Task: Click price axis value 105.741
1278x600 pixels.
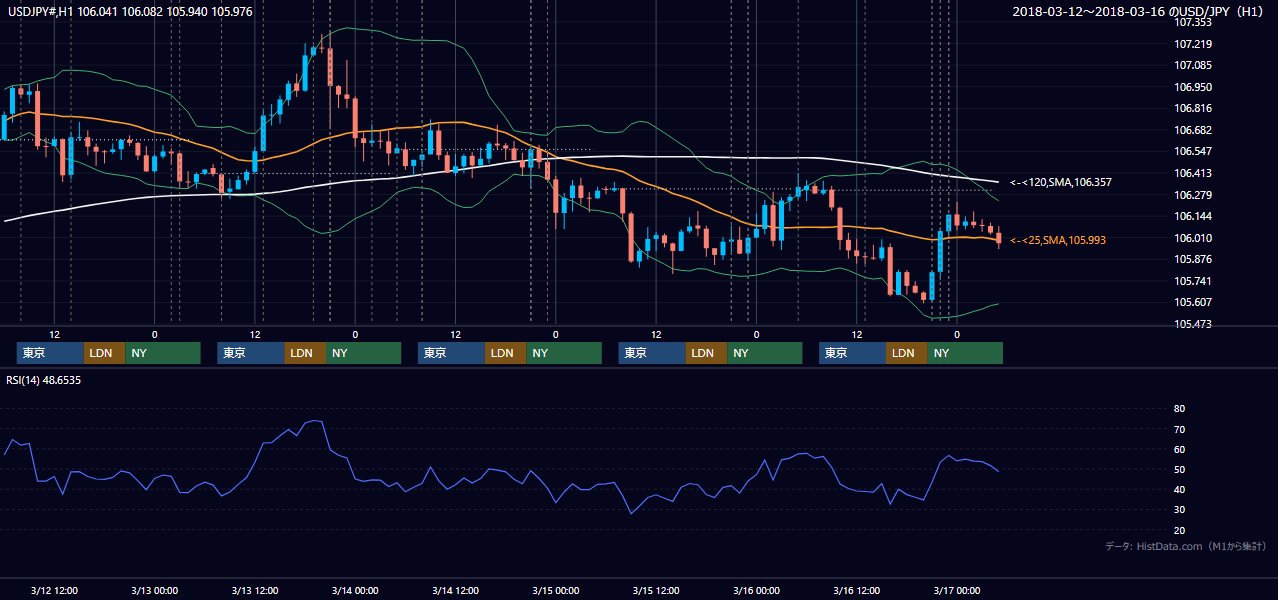Action: (1193, 281)
